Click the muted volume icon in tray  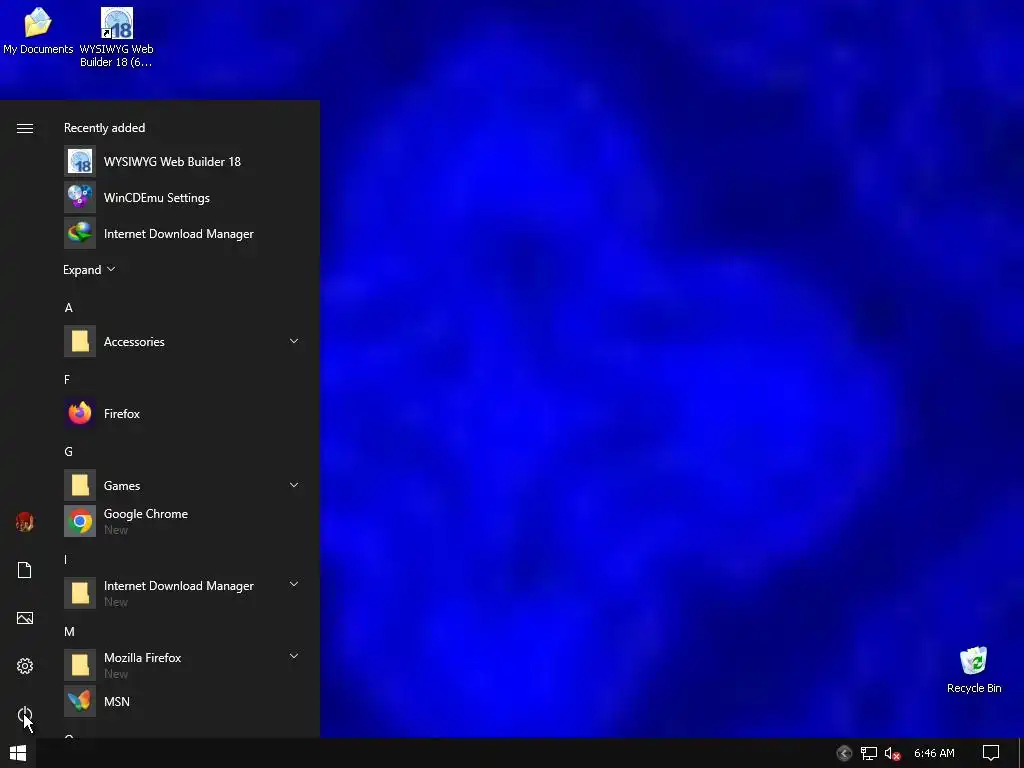[893, 754]
